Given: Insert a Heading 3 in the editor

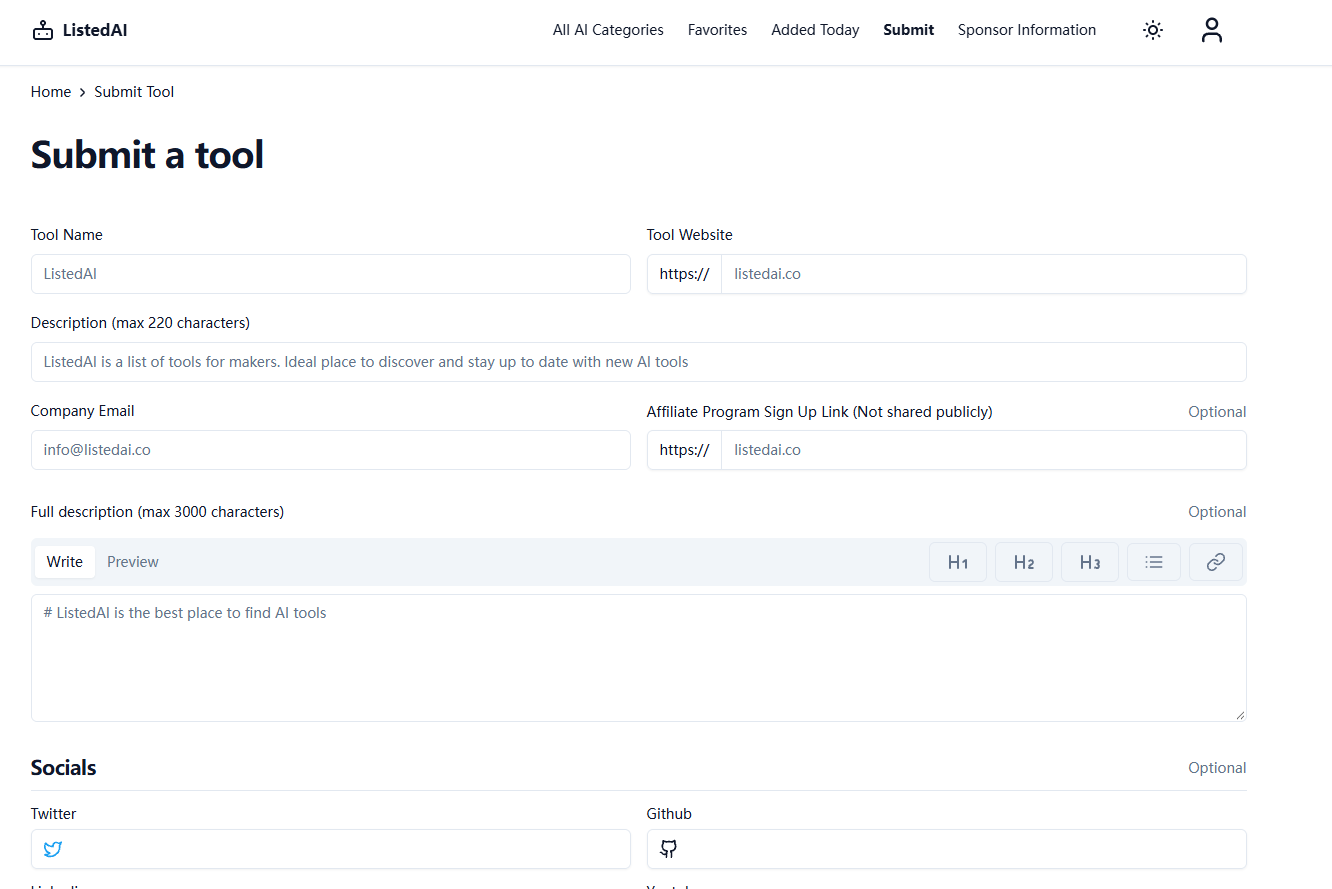Looking at the screenshot, I should click(x=1090, y=562).
